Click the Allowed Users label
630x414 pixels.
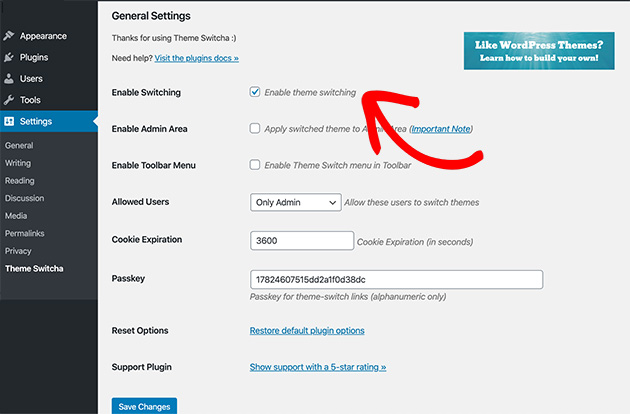point(140,202)
